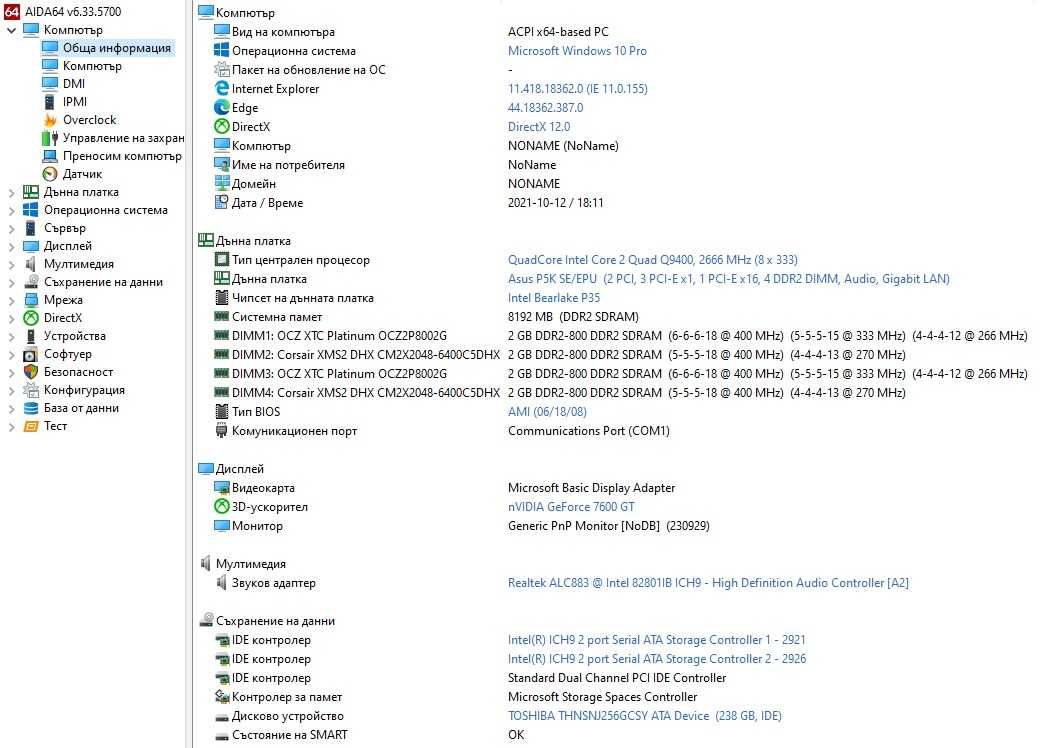Open the ICH9 Storage Controller 1 - 2921 link
The width and height of the screenshot is (1040, 748).
[x=656, y=640]
